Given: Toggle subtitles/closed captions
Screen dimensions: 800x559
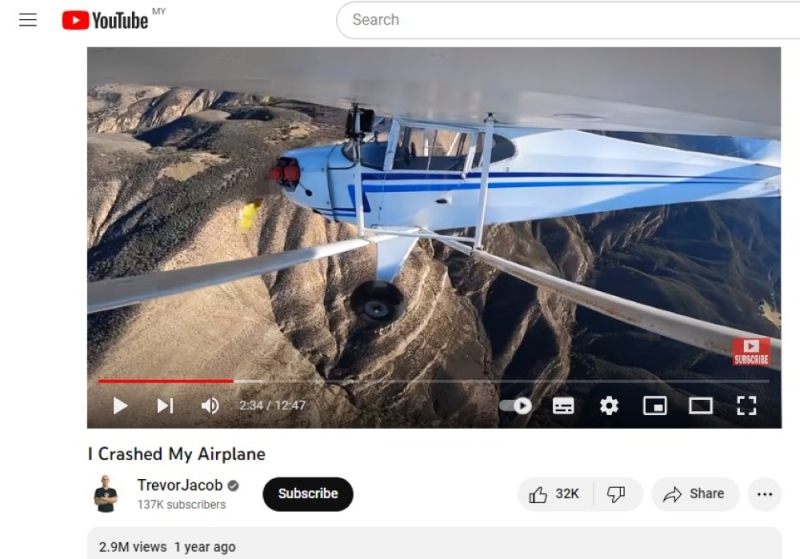Looking at the screenshot, I should pos(563,406).
